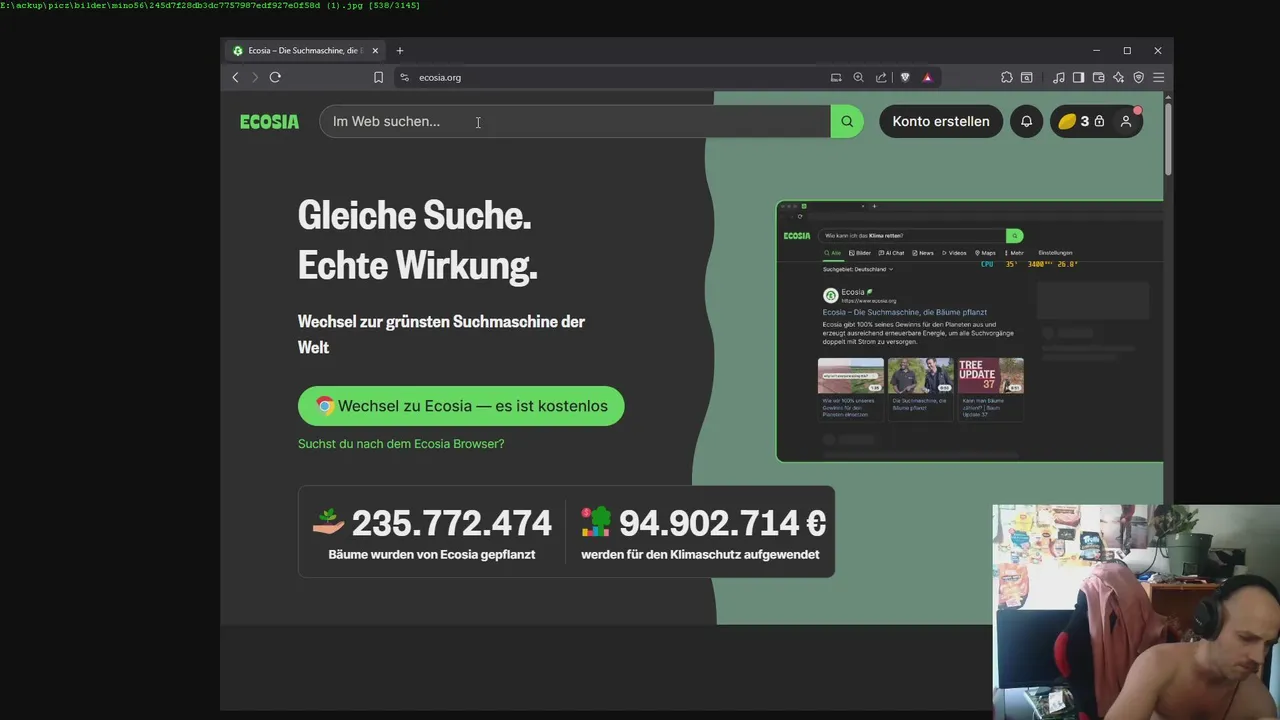Open Suchst du nach dem Ecosia Browser link
This screenshot has height=720, width=1280.
pyautogui.click(x=401, y=443)
